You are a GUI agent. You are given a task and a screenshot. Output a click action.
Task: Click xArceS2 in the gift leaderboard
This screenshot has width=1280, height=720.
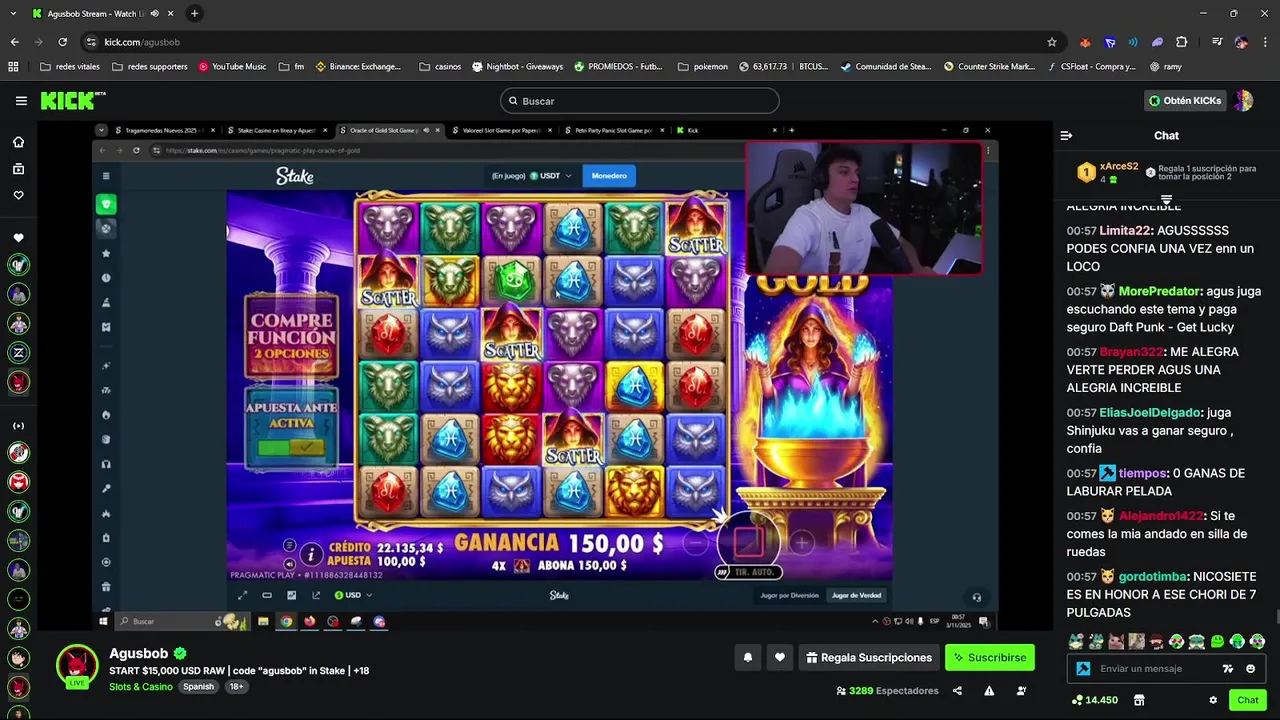coord(1119,166)
